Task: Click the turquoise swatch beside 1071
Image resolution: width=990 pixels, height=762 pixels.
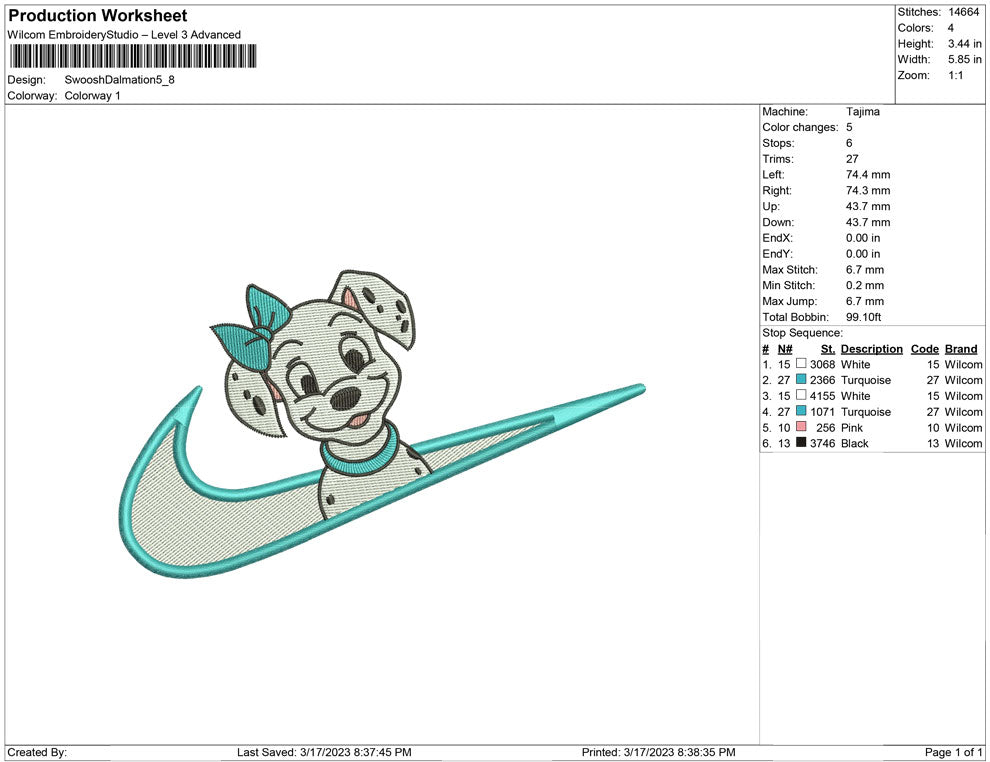Action: [801, 410]
